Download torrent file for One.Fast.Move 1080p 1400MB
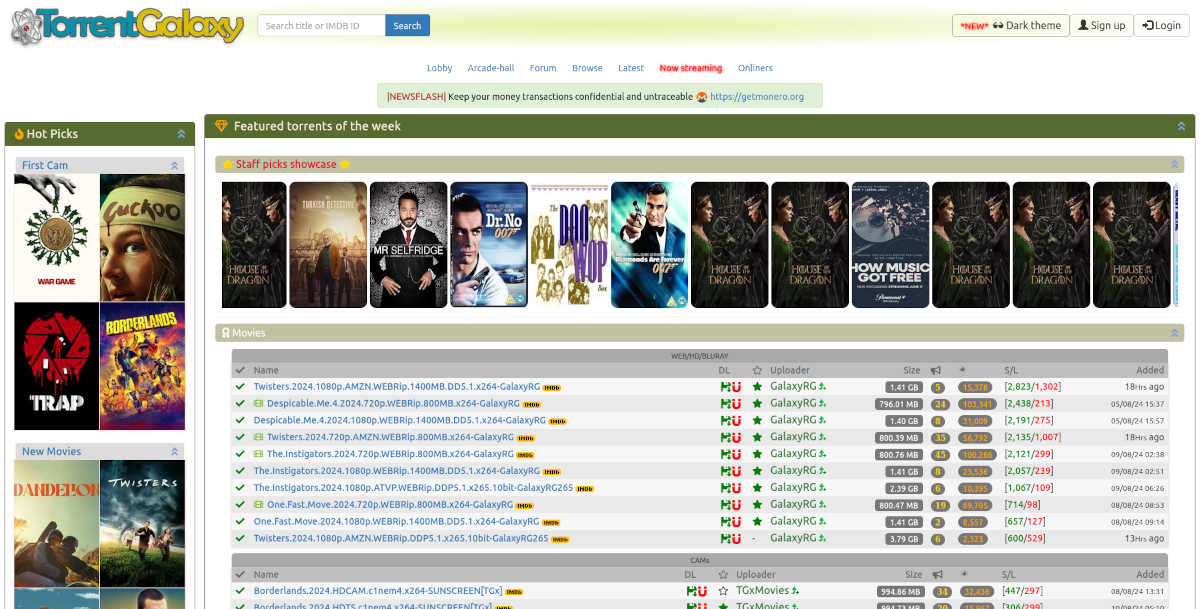The height and width of the screenshot is (609, 1200). point(725,521)
